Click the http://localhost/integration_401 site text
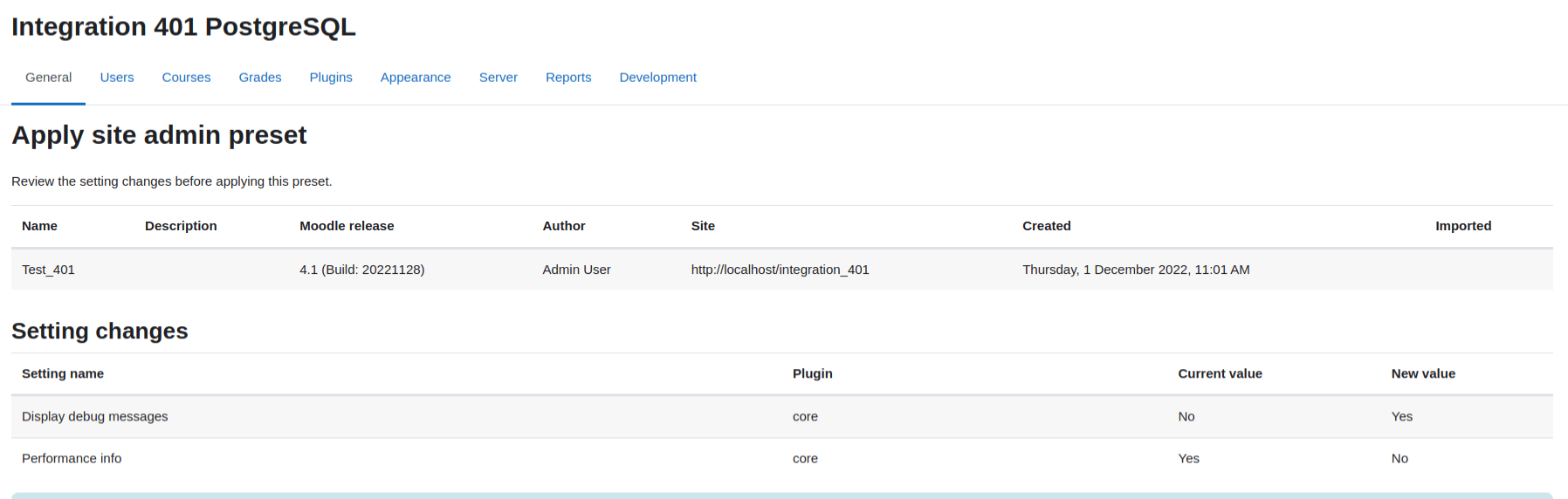1568x499 pixels. click(780, 270)
